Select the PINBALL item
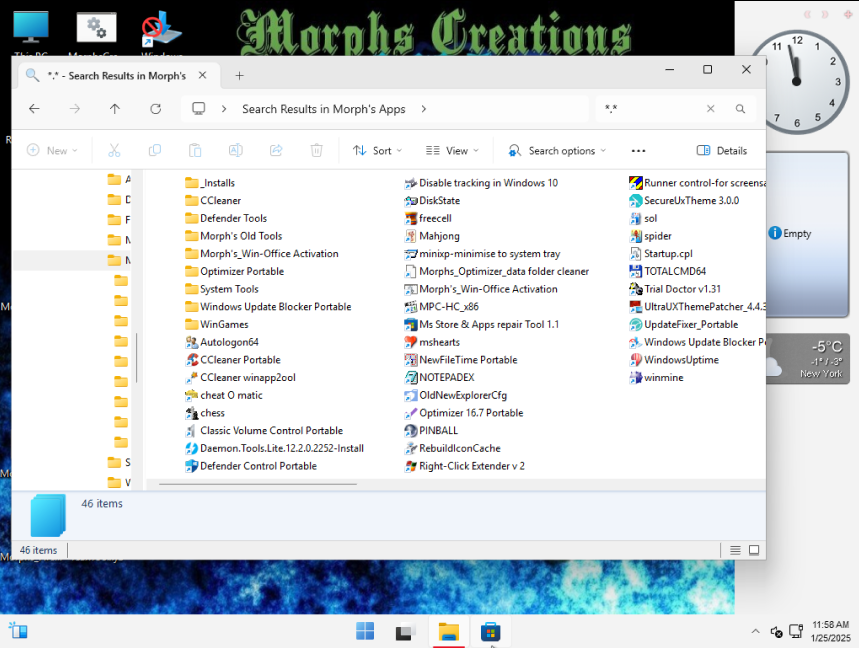 431,431
